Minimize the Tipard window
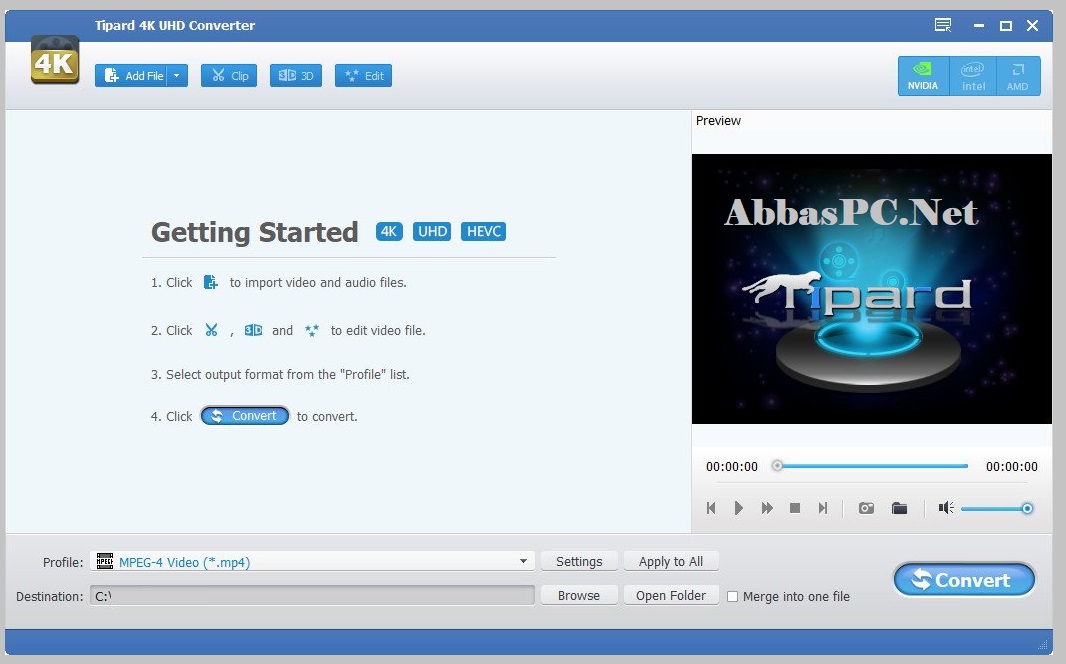 click(x=979, y=26)
